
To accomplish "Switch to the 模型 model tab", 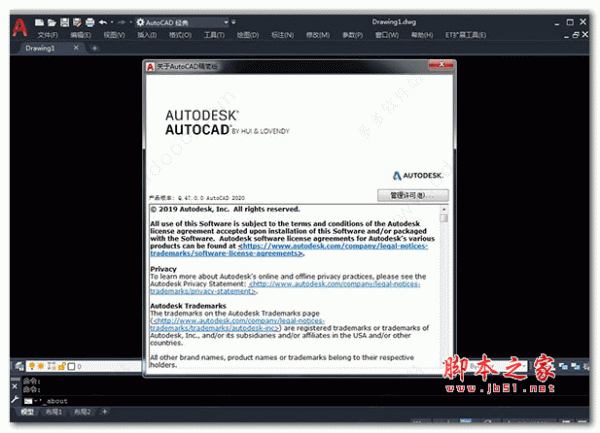I will [27, 412].
